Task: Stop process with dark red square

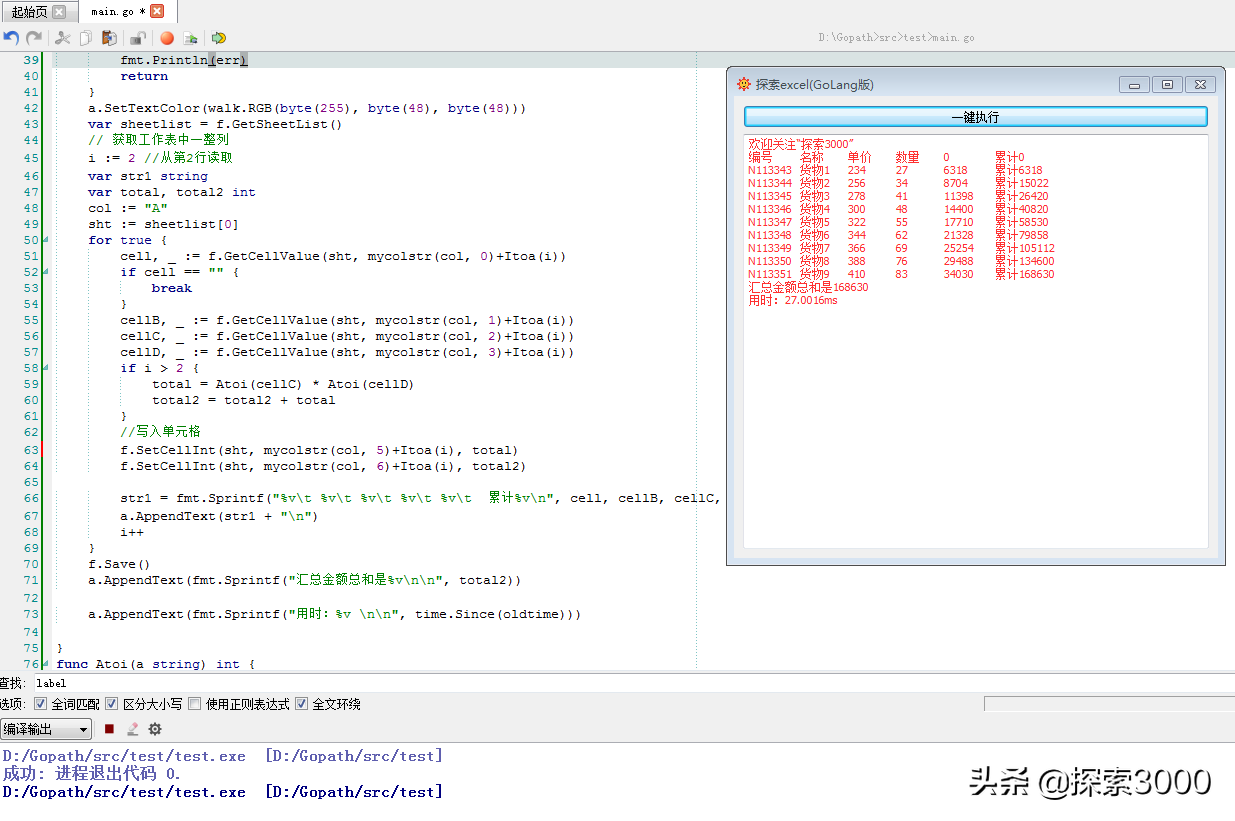Action: pyautogui.click(x=109, y=729)
